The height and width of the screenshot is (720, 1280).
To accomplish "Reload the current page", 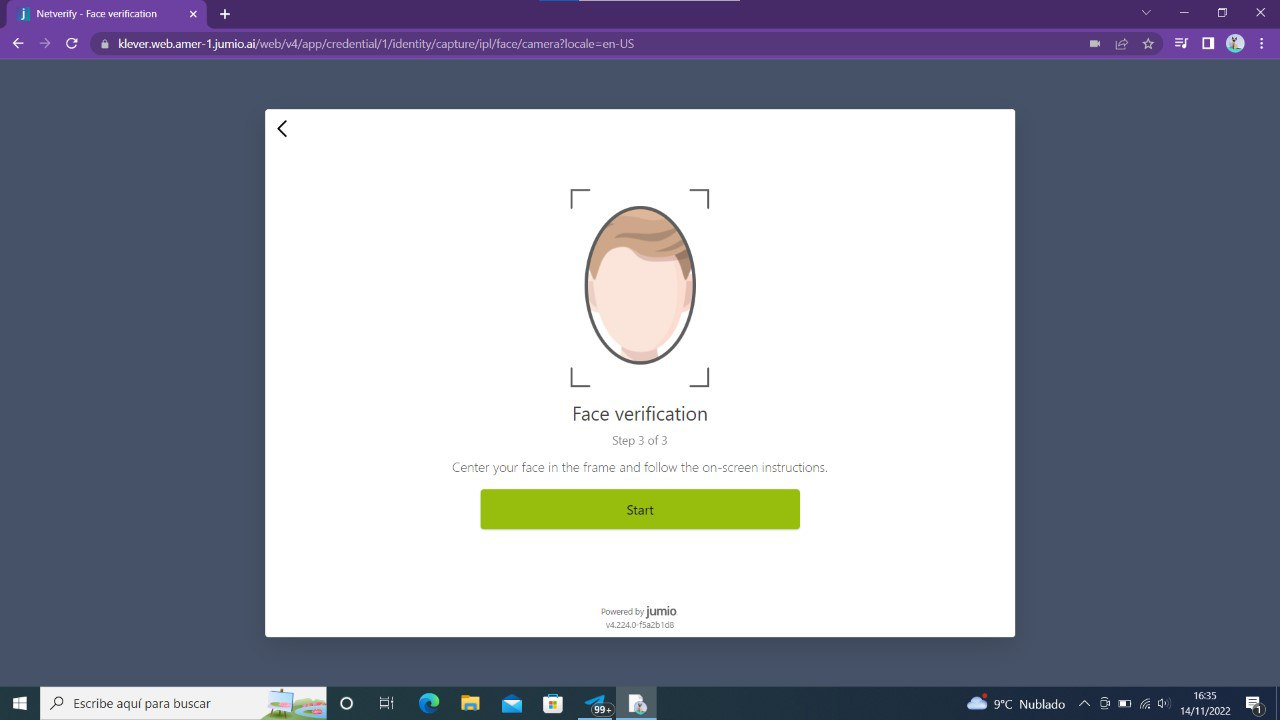I will tap(72, 43).
